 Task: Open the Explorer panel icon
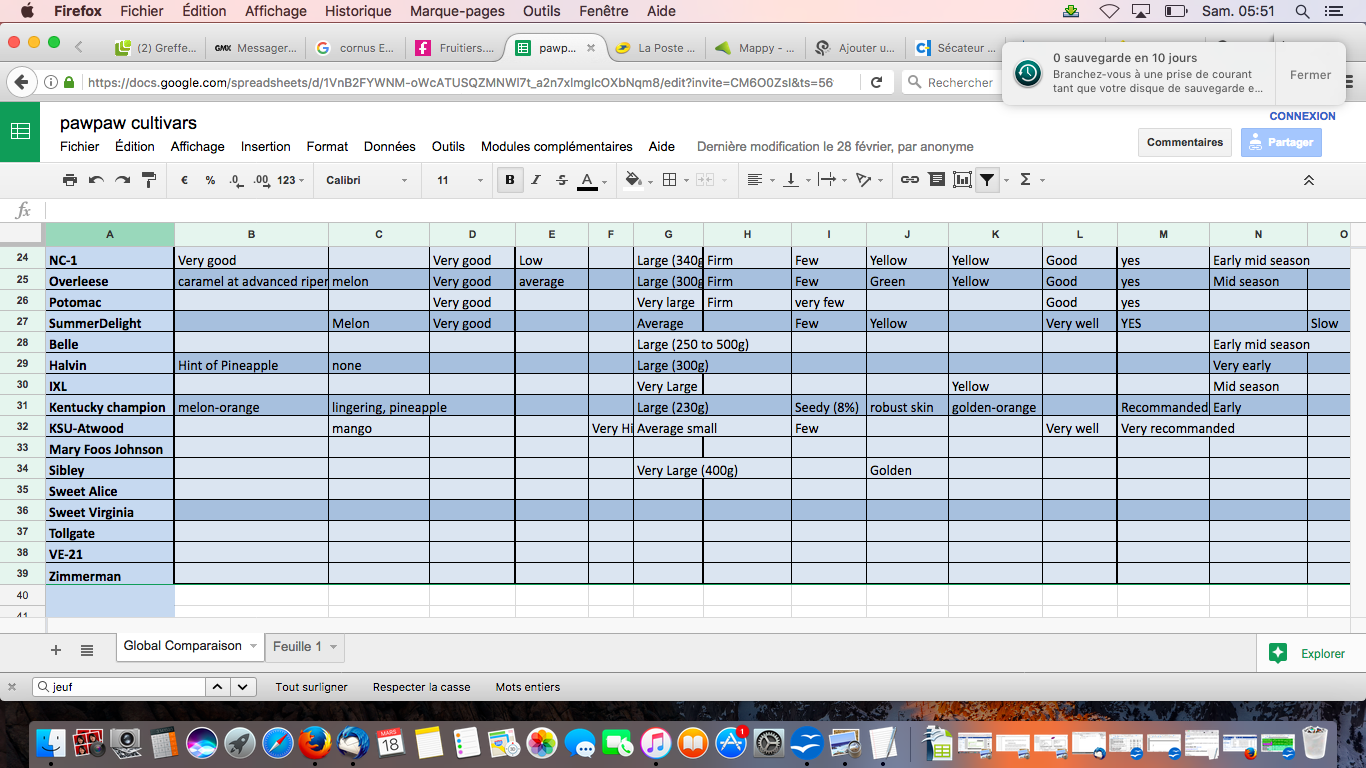(1277, 653)
